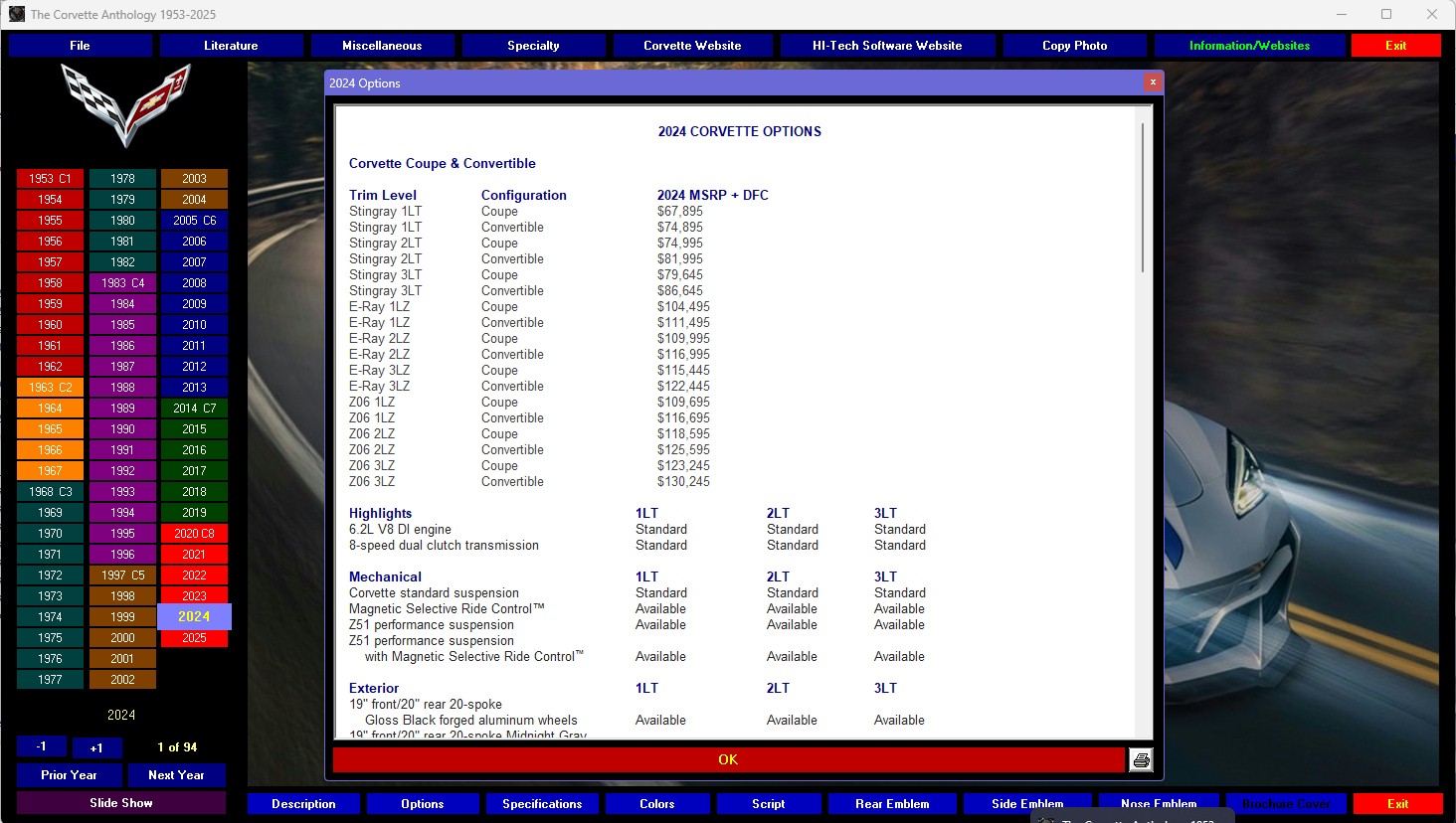Click the 'Mechanical' section heading

385,577
